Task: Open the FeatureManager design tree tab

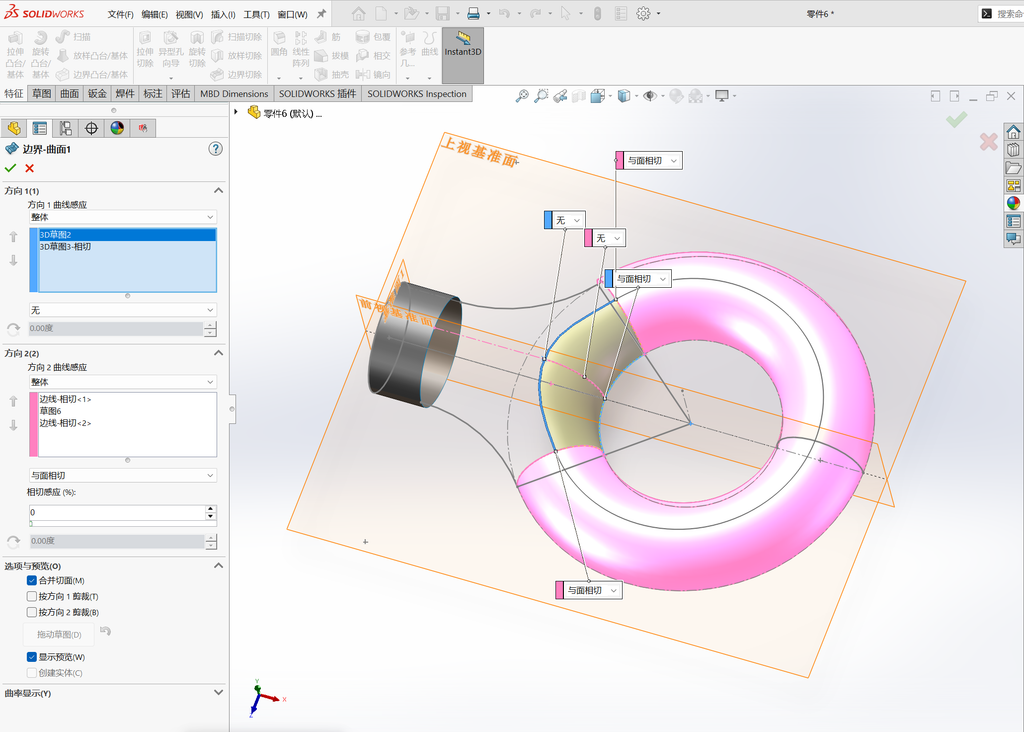Action: point(14,128)
